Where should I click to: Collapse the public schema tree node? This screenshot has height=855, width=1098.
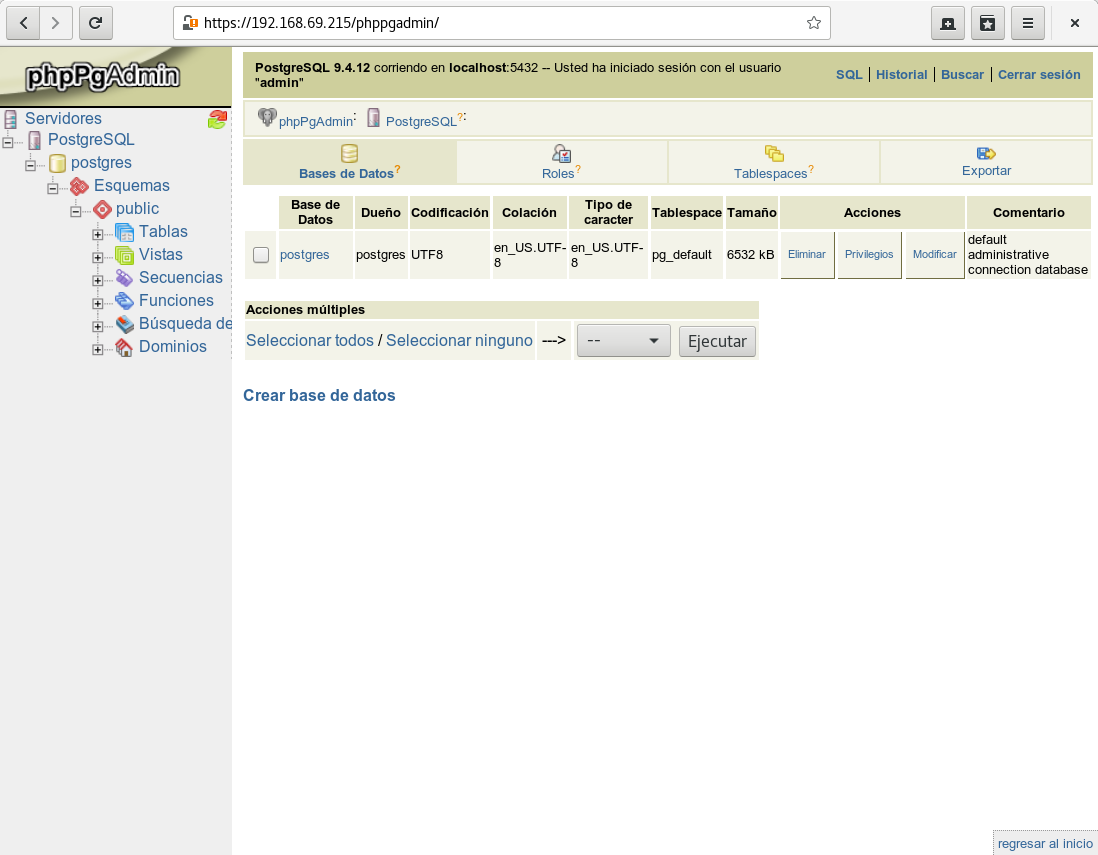pos(75,211)
